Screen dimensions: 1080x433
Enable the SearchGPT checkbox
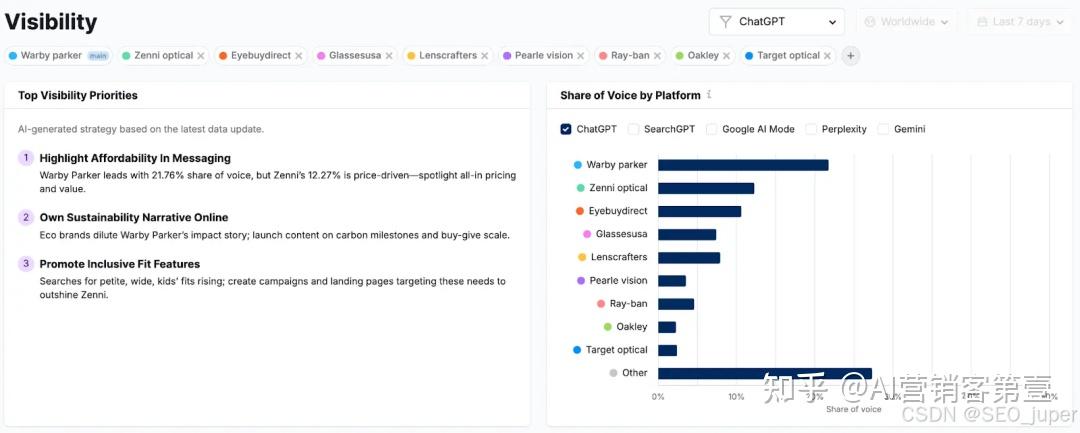(634, 129)
